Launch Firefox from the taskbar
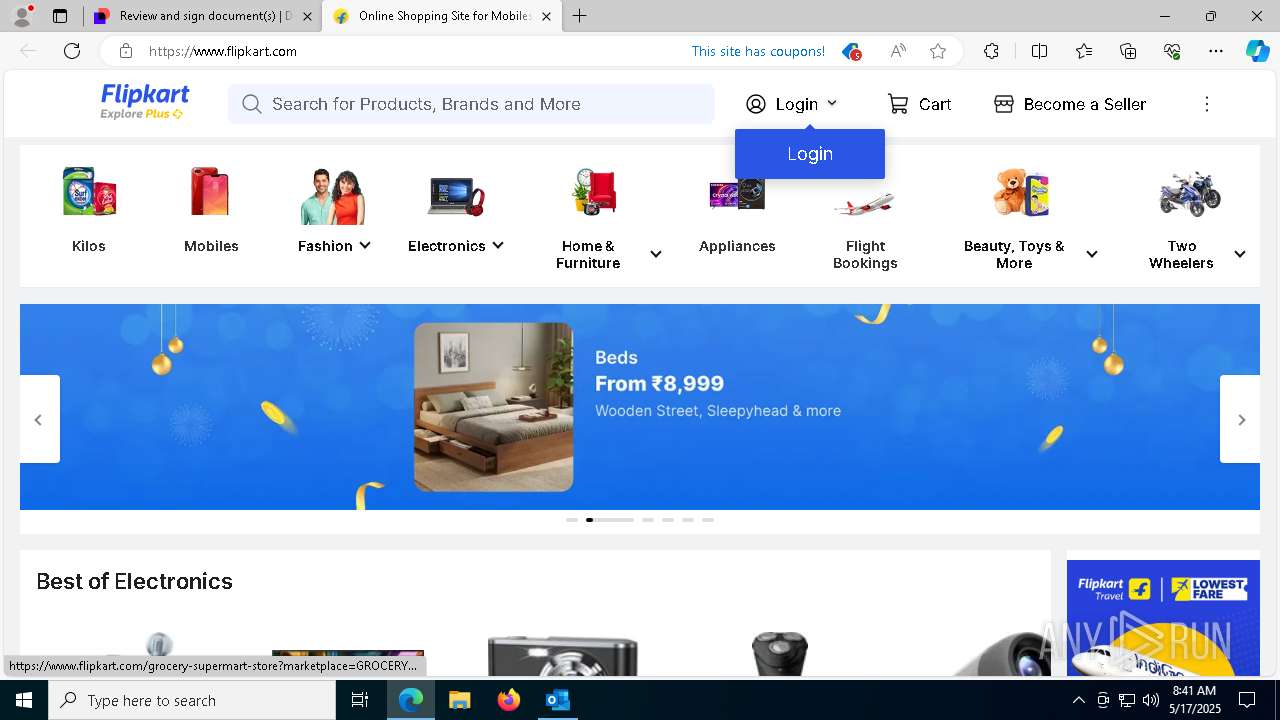 (508, 700)
